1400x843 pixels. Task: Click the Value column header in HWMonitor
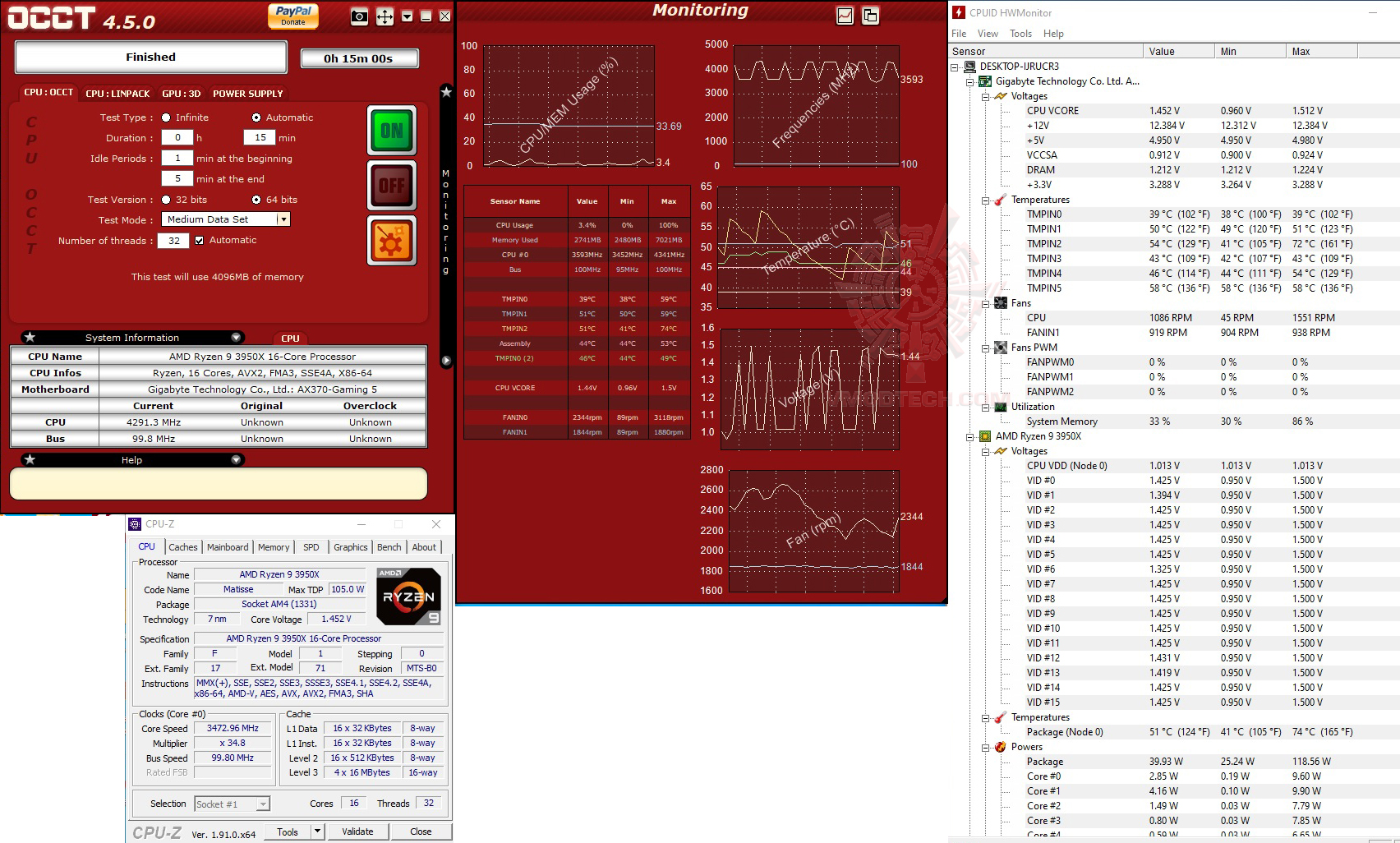tap(1178, 51)
